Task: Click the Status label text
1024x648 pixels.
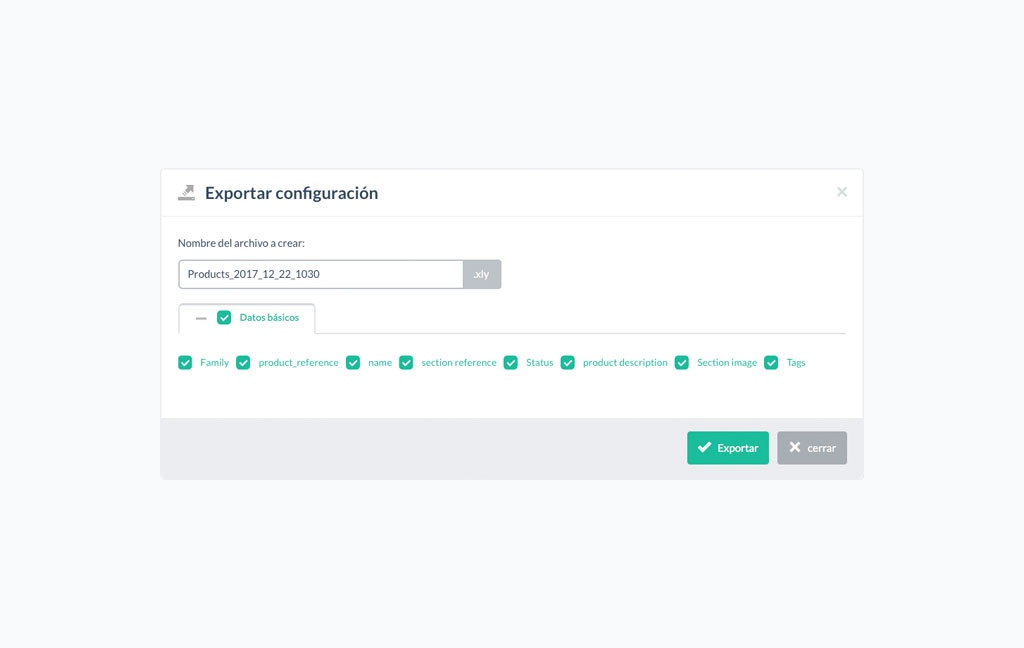Action: pyautogui.click(x=539, y=363)
